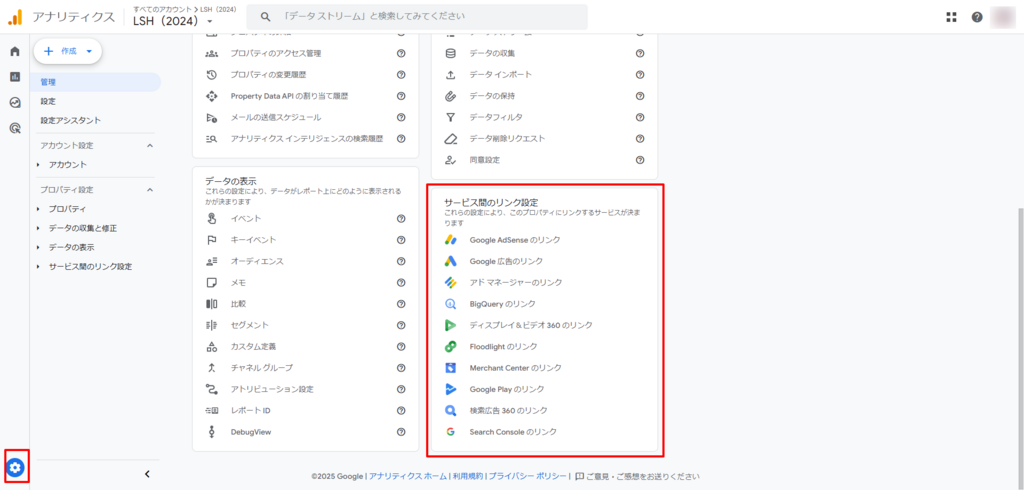The width and height of the screenshot is (1024, 490).
Task: Click the feedback icon in footer
Action: 579,476
